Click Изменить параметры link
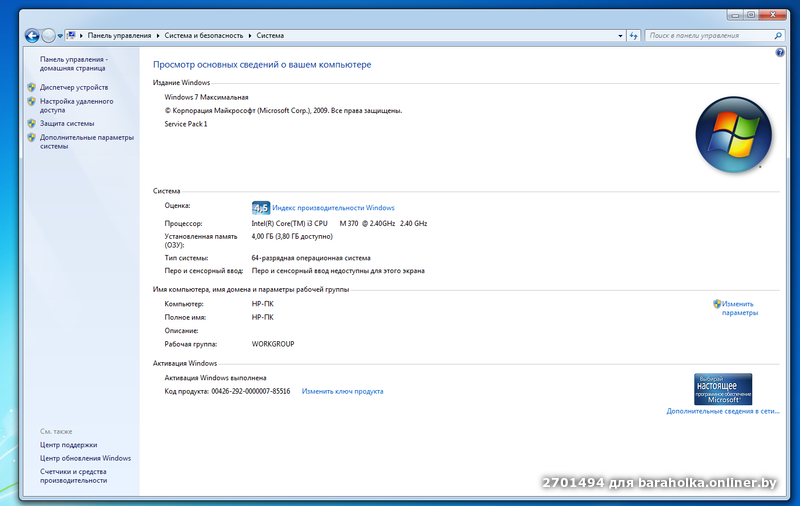Image resolution: width=800 pixels, height=506 pixels. [x=740, y=308]
